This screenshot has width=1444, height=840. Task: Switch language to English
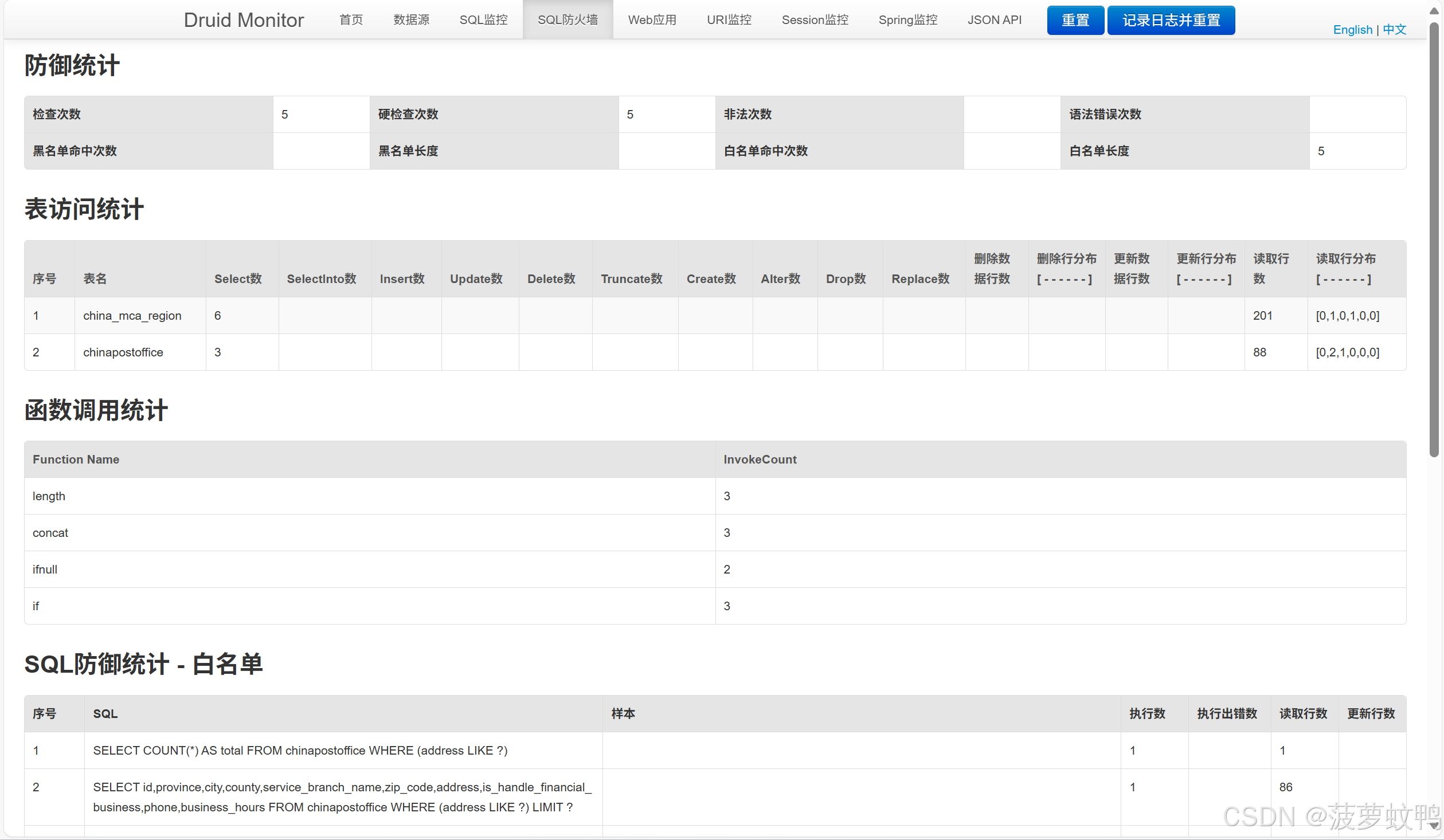coord(1352,30)
